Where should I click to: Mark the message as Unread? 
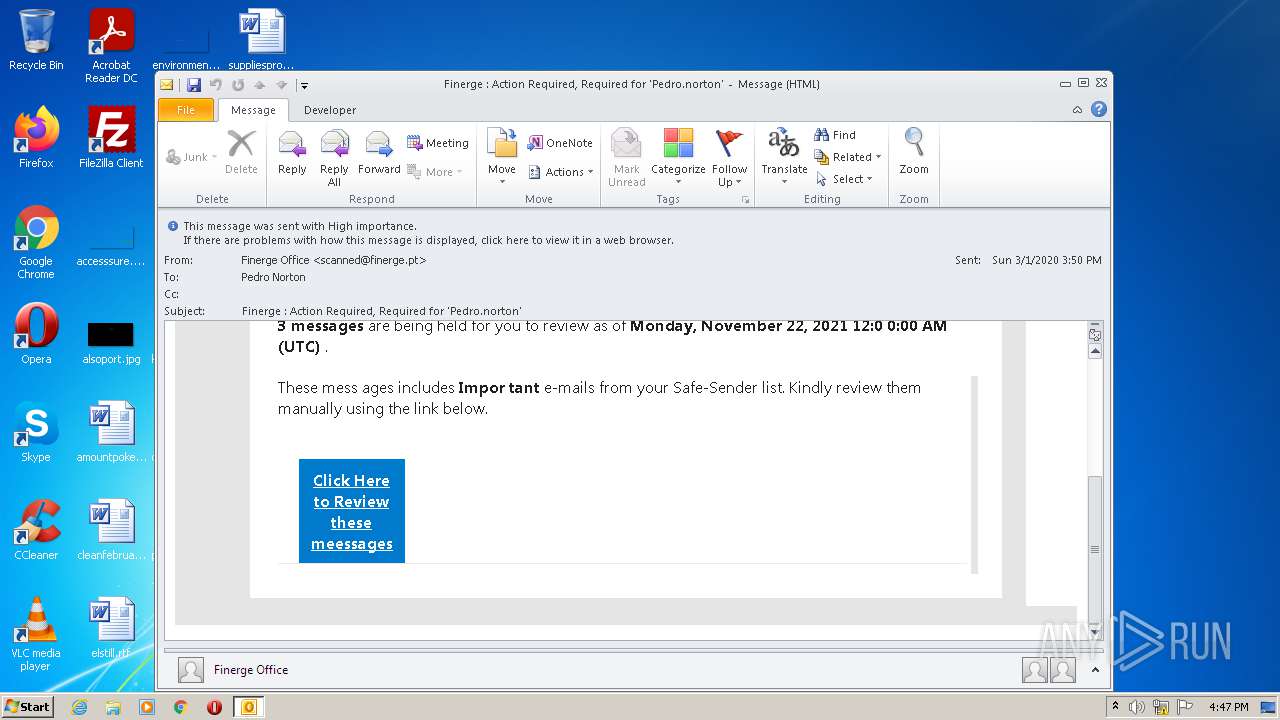(627, 158)
